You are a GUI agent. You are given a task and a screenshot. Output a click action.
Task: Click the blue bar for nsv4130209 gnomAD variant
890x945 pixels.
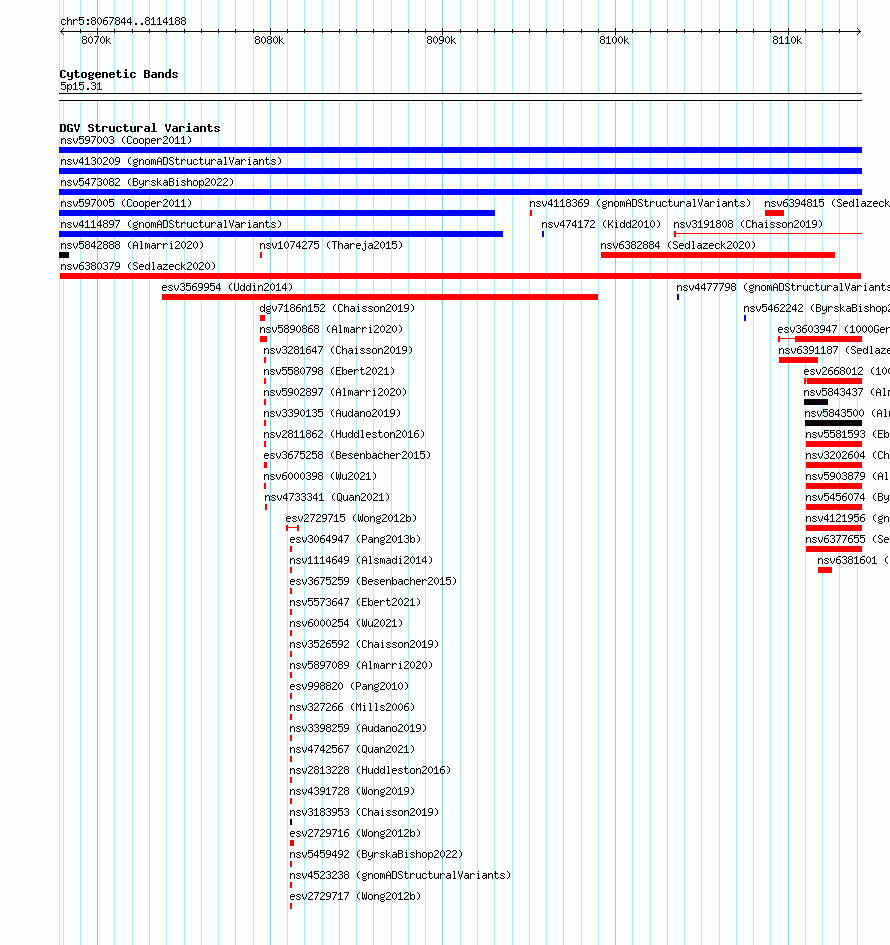[x=460, y=171]
